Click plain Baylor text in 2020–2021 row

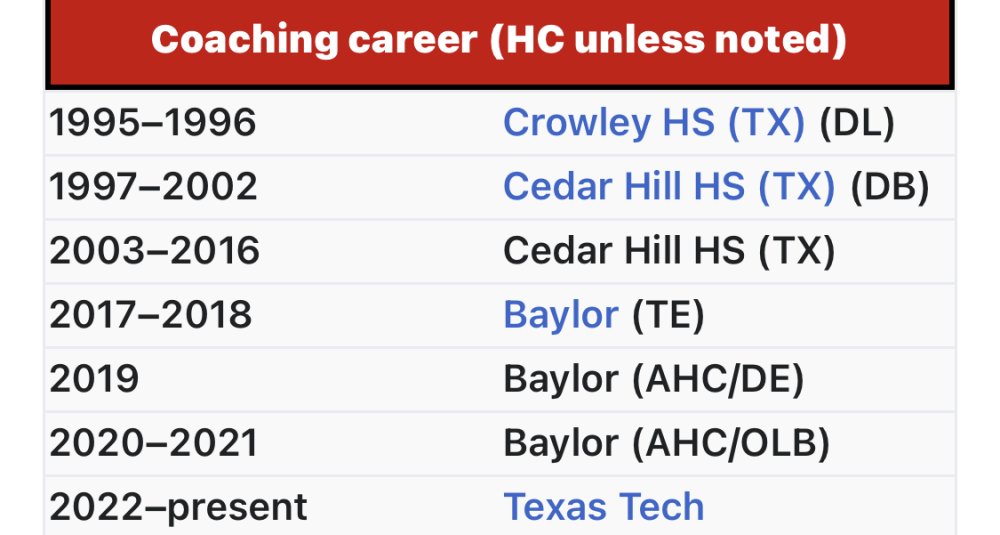(561, 443)
